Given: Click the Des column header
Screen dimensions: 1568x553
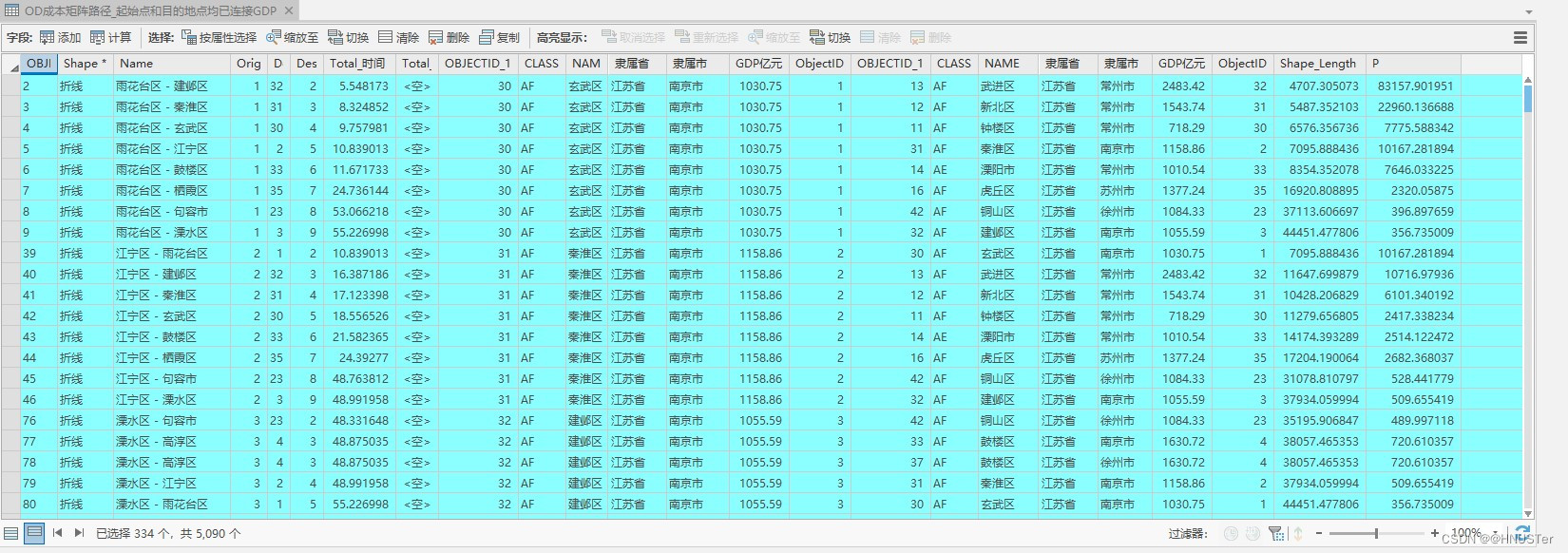Looking at the screenshot, I should point(307,64).
